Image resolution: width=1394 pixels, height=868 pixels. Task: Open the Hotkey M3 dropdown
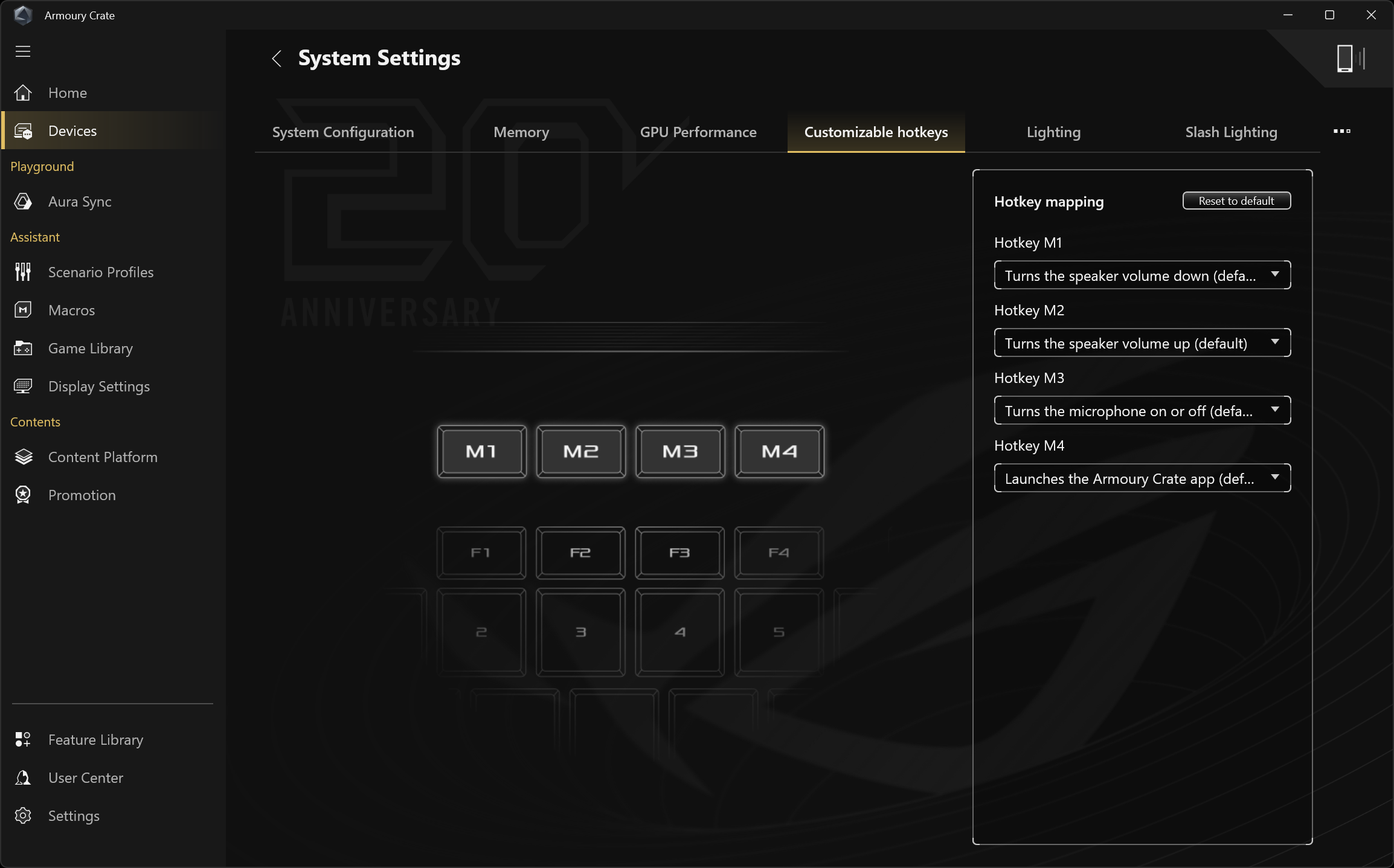(x=1142, y=411)
